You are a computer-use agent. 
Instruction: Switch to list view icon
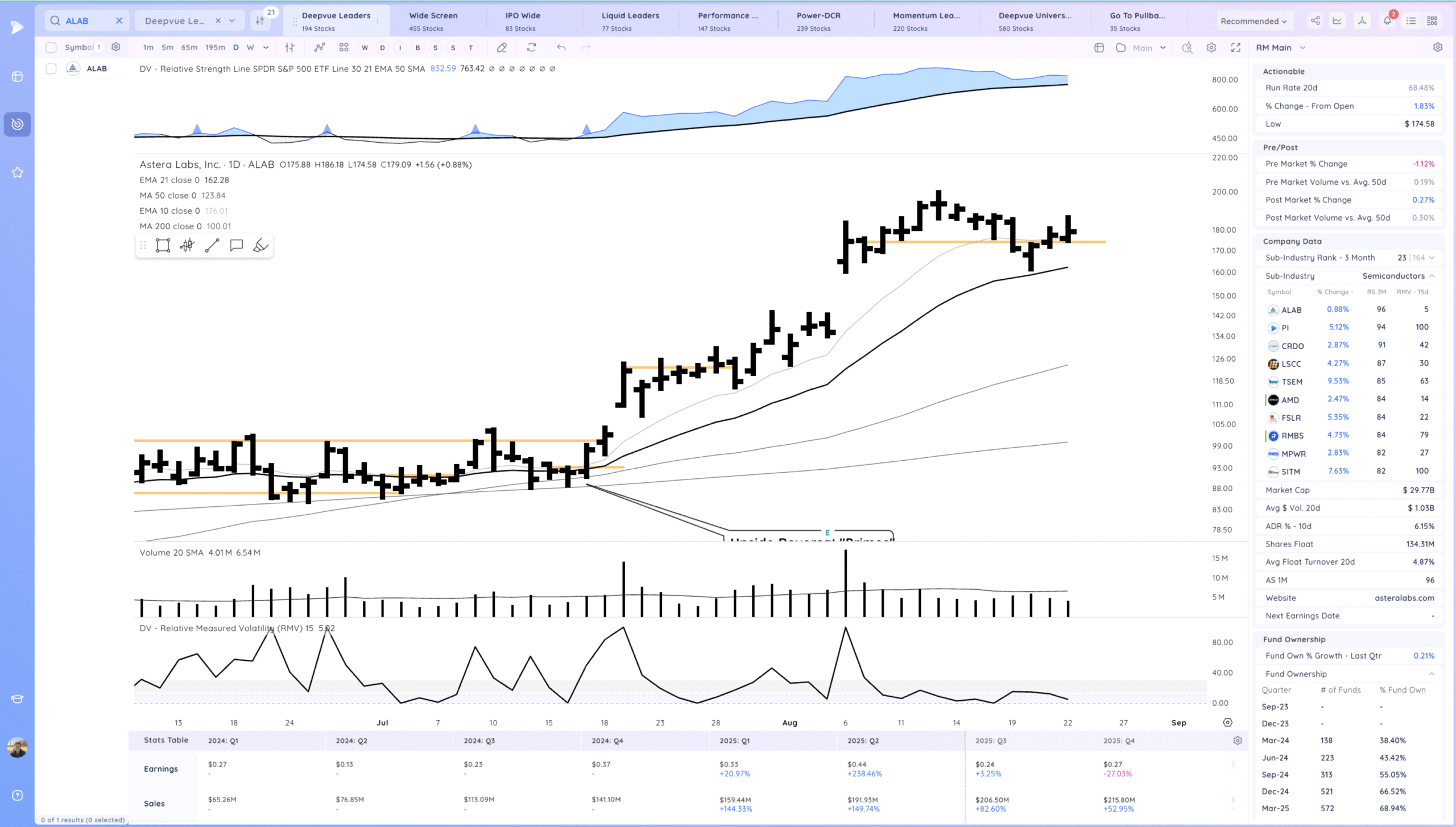point(1411,21)
